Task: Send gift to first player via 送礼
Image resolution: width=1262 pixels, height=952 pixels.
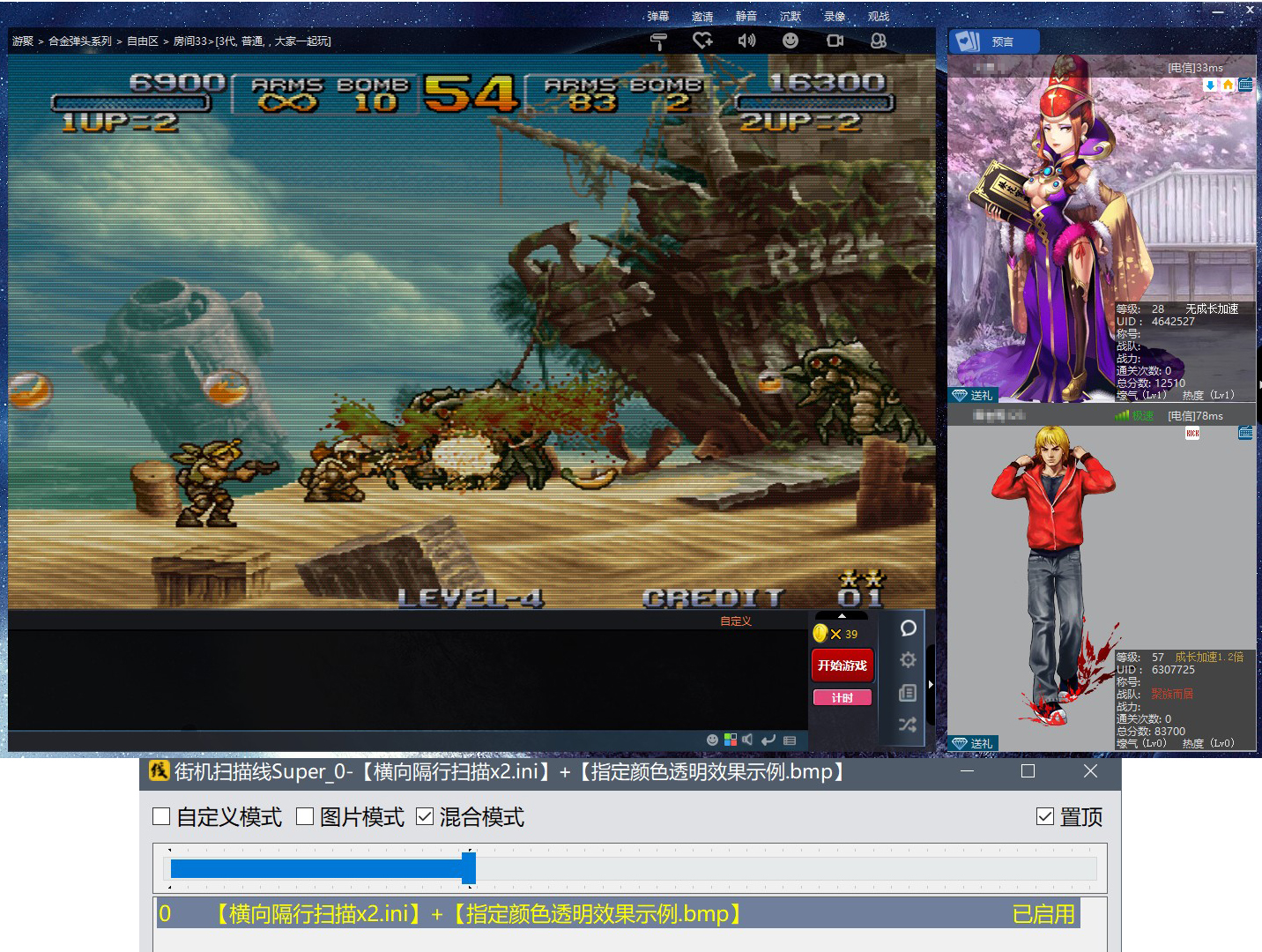Action: pos(973,395)
